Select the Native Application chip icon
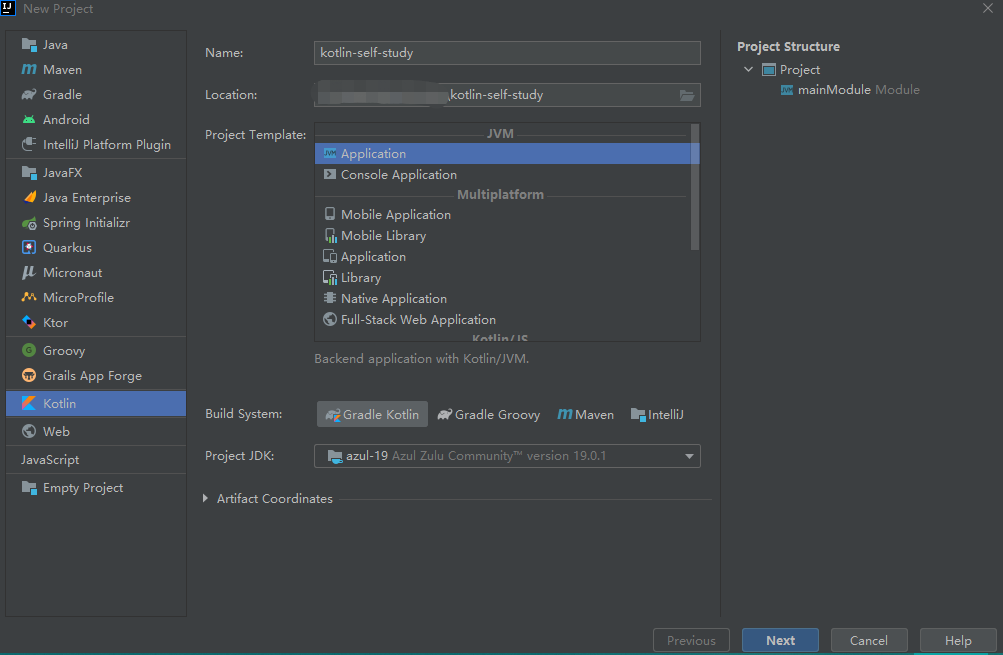This screenshot has width=1003, height=655. coord(329,298)
